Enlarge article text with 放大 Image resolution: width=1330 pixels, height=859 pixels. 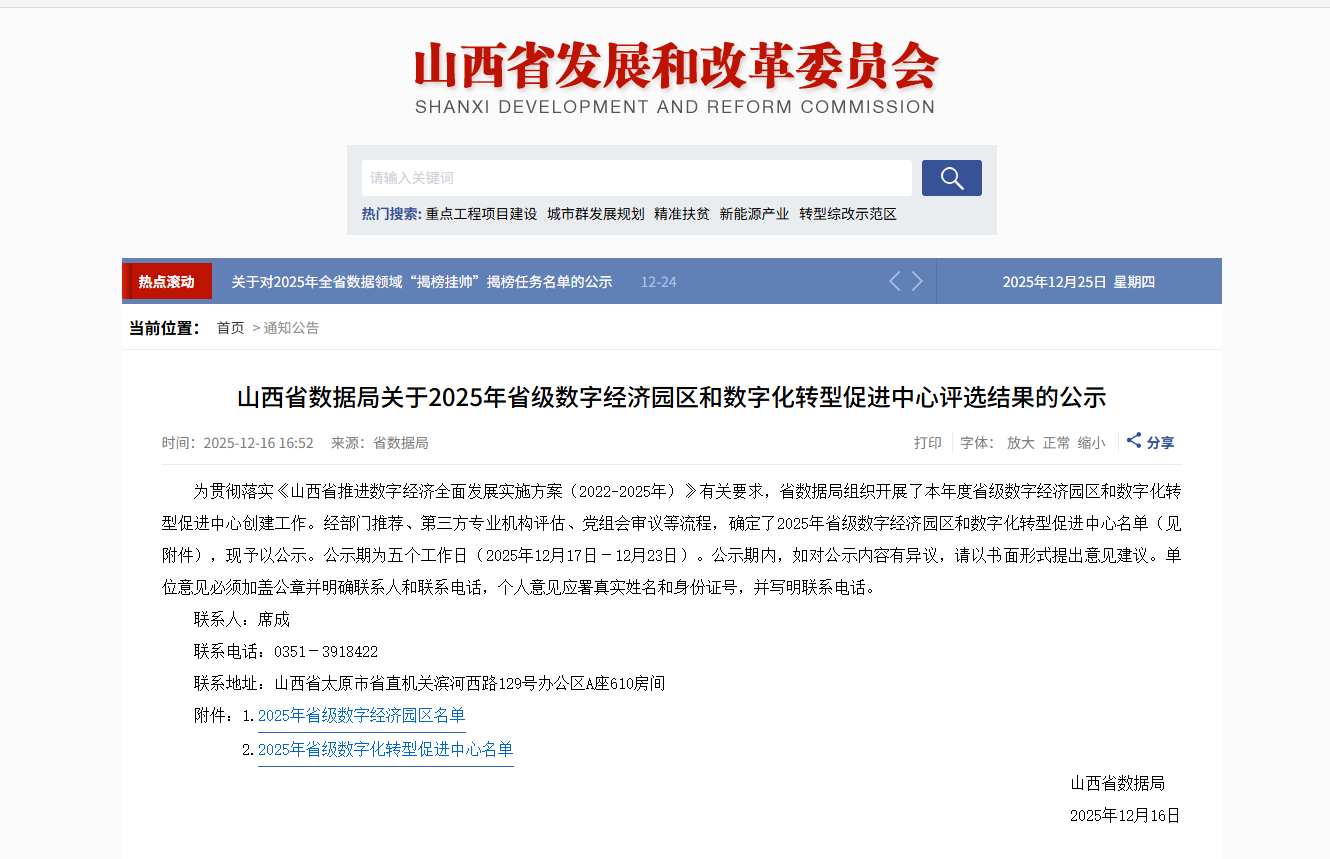1021,442
